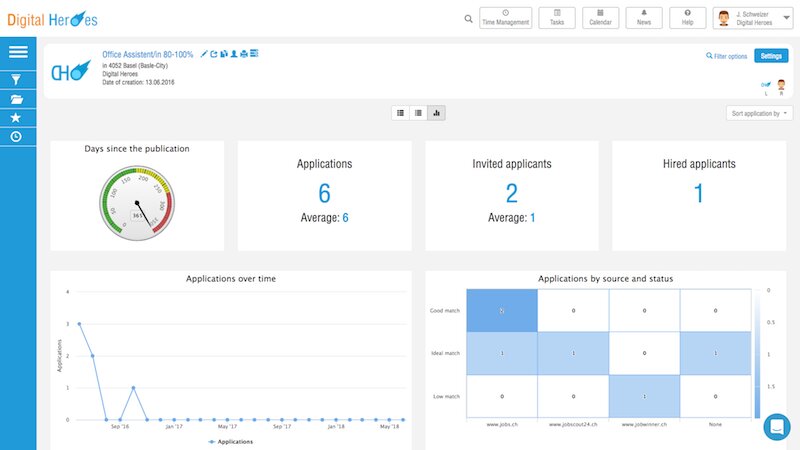800x450 pixels.
Task: Open the Time Management menu
Action: (506, 18)
